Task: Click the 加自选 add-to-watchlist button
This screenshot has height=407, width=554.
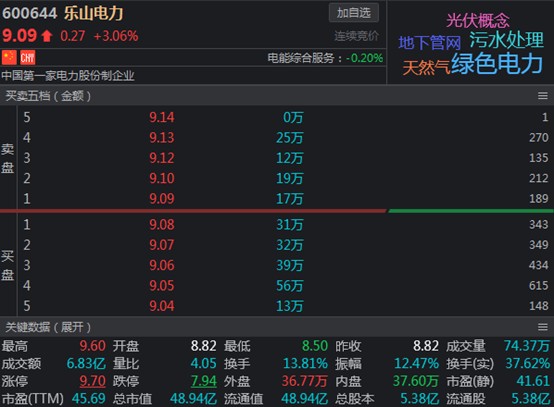Action: pyautogui.click(x=354, y=13)
